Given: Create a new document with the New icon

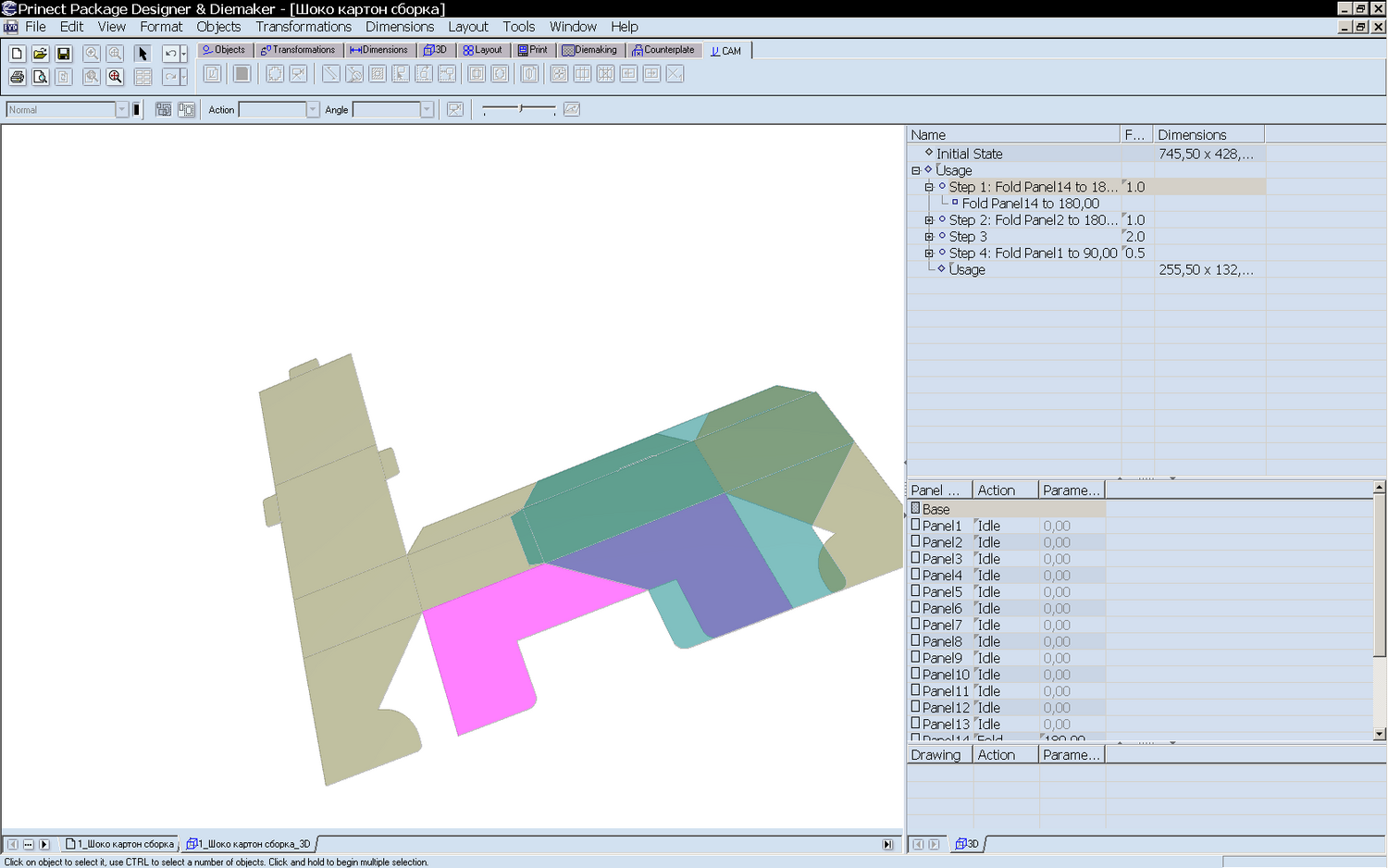Looking at the screenshot, I should (17, 54).
